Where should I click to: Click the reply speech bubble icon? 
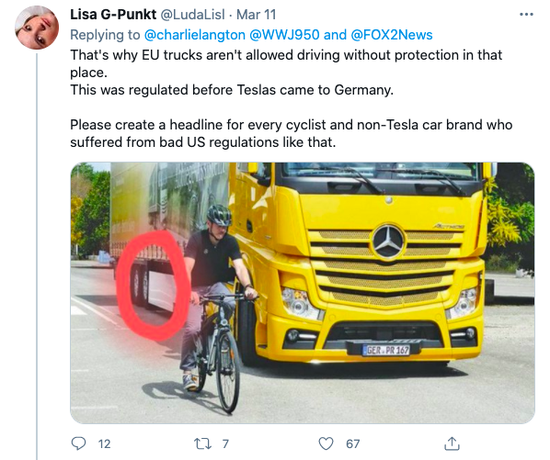79,444
